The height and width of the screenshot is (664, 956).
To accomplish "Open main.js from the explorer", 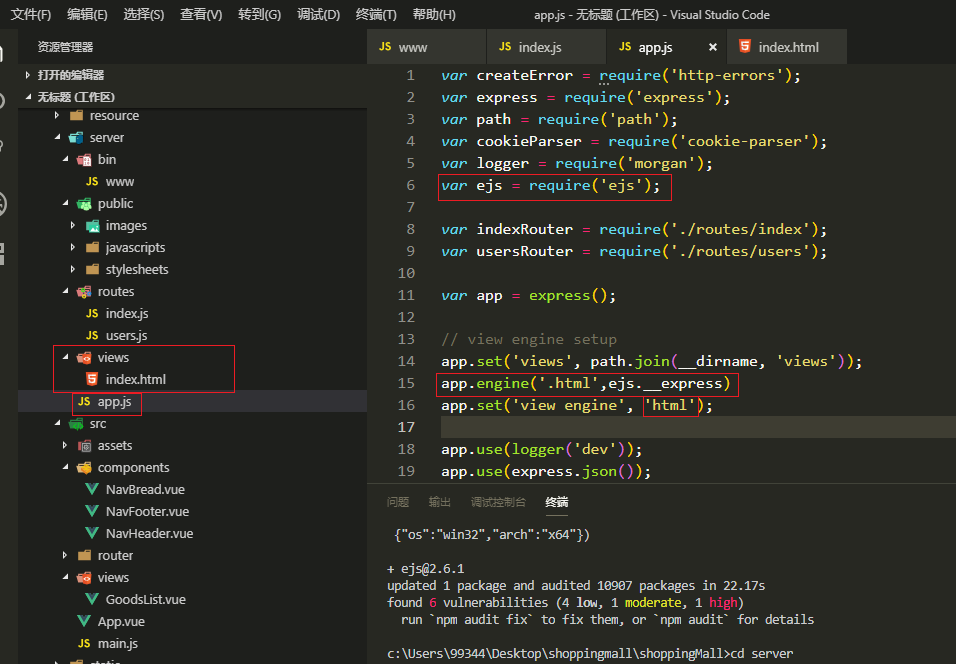I will pos(117,644).
